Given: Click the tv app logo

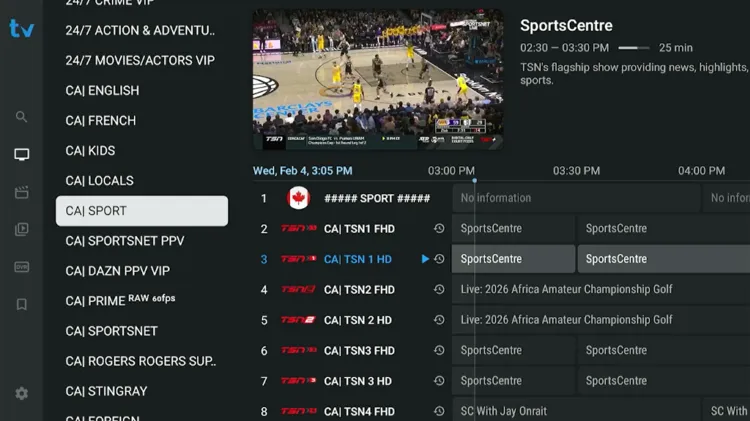Looking at the screenshot, I should coord(22,29).
